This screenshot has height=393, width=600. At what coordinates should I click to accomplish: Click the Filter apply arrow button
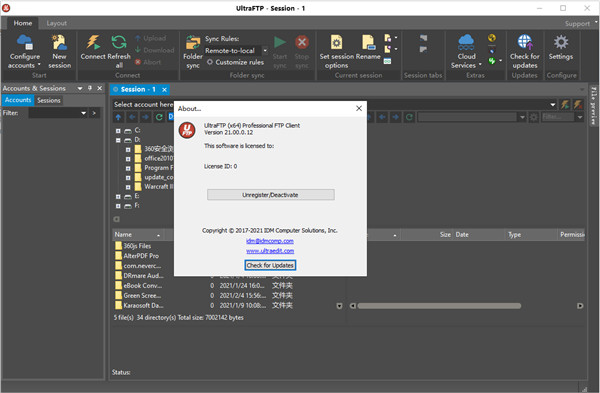(x=94, y=113)
